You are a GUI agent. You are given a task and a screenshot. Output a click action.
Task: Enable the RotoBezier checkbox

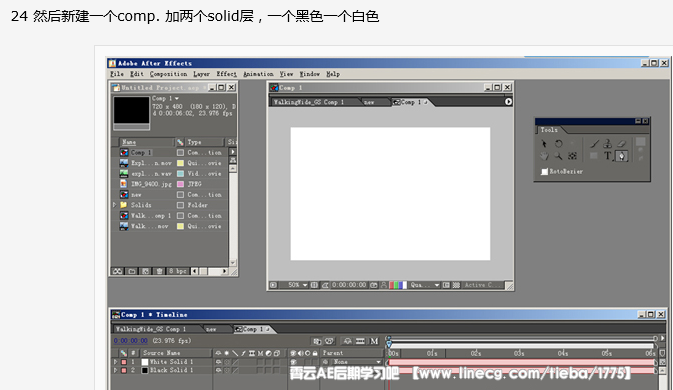point(545,172)
